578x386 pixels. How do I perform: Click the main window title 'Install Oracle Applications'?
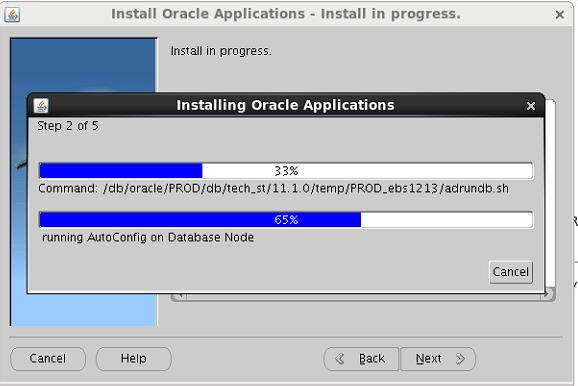(x=286, y=14)
